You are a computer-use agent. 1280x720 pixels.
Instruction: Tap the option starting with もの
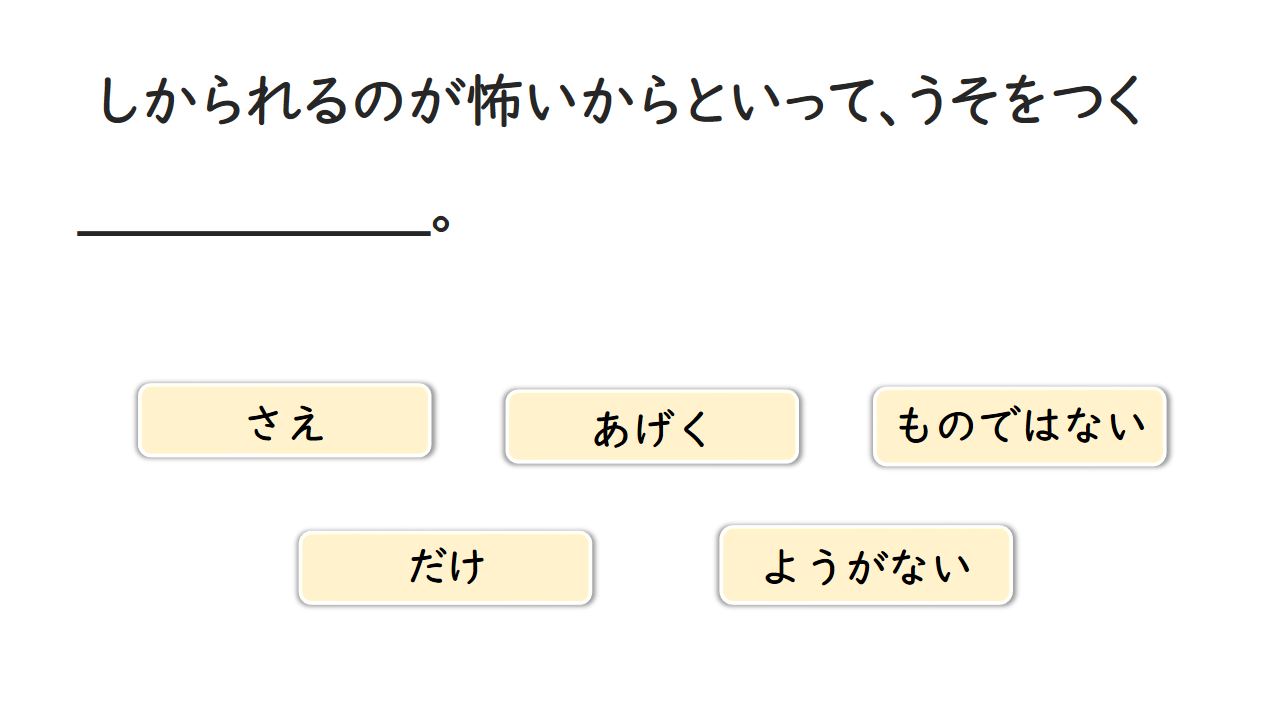(x=1019, y=426)
